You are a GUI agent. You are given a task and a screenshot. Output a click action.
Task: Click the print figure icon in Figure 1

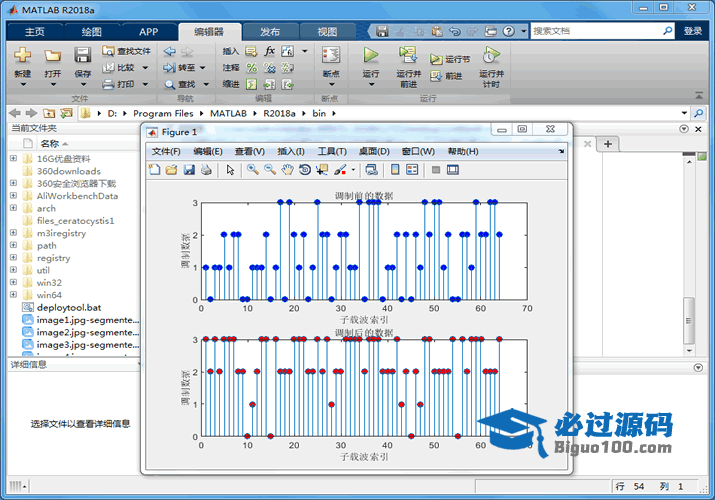206,170
